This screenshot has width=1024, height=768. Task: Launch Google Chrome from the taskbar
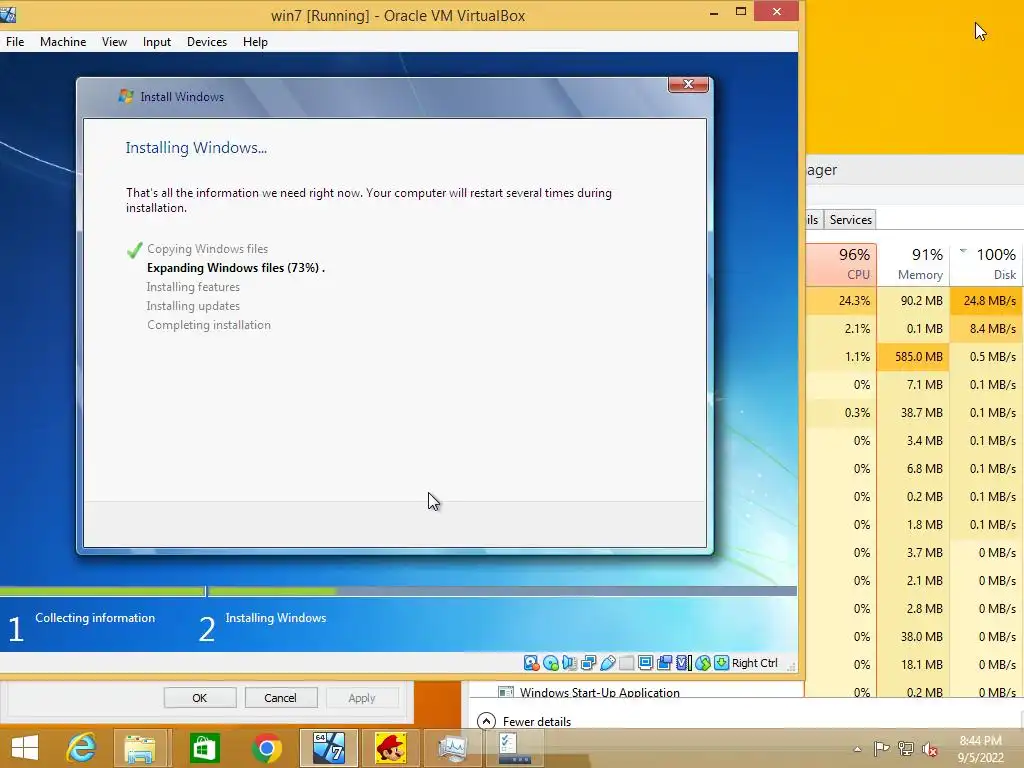[266, 748]
